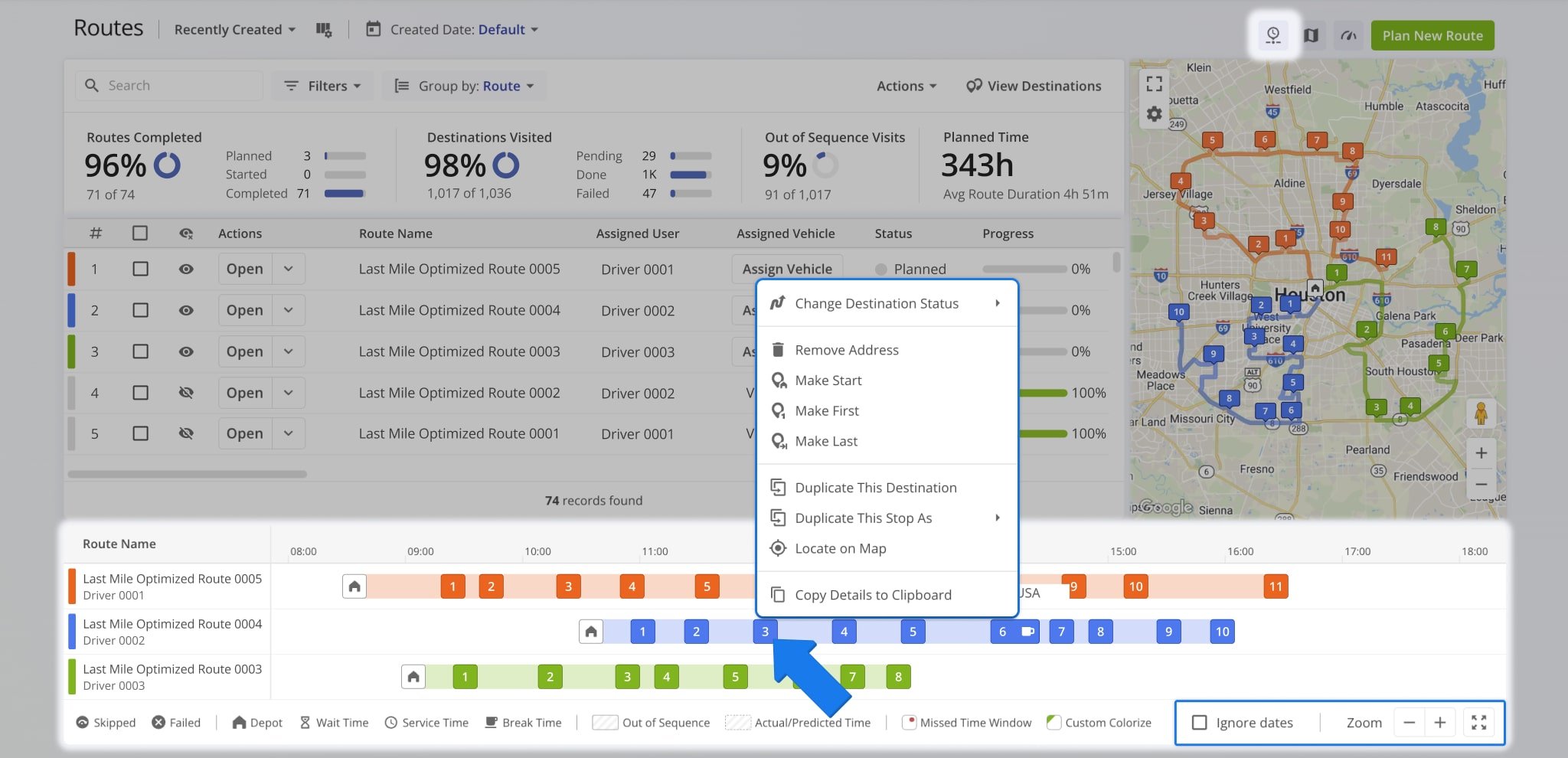Open the Group by Route dropdown
Image resolution: width=1568 pixels, height=758 pixels.
(464, 86)
